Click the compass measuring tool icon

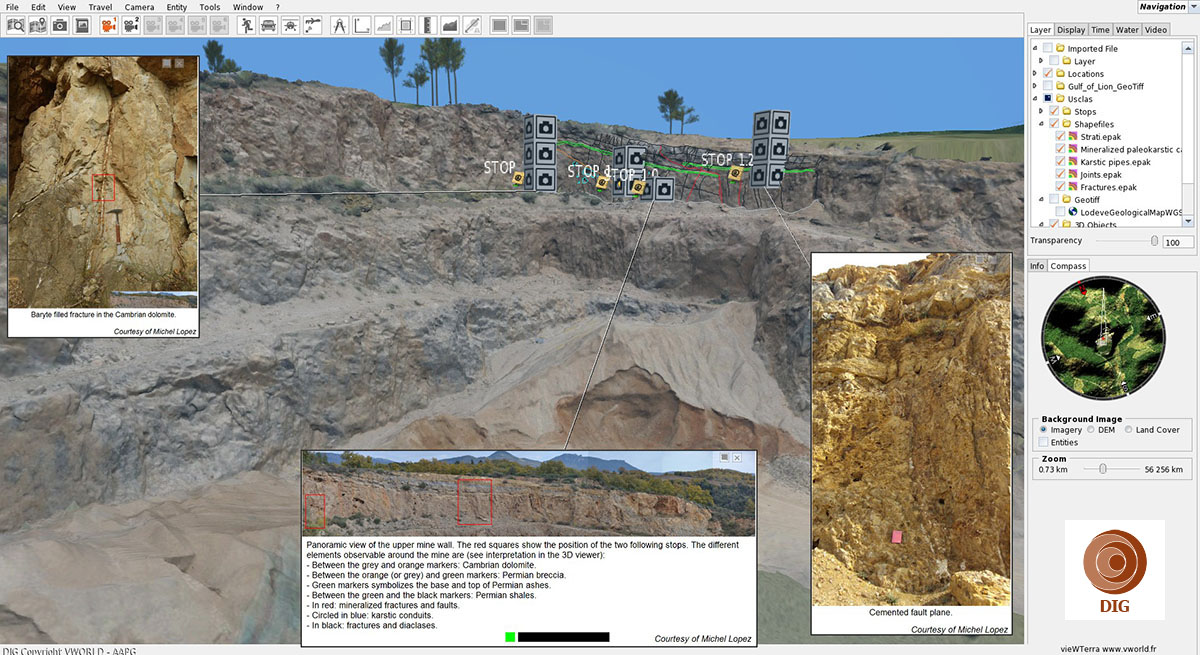[x=339, y=25]
